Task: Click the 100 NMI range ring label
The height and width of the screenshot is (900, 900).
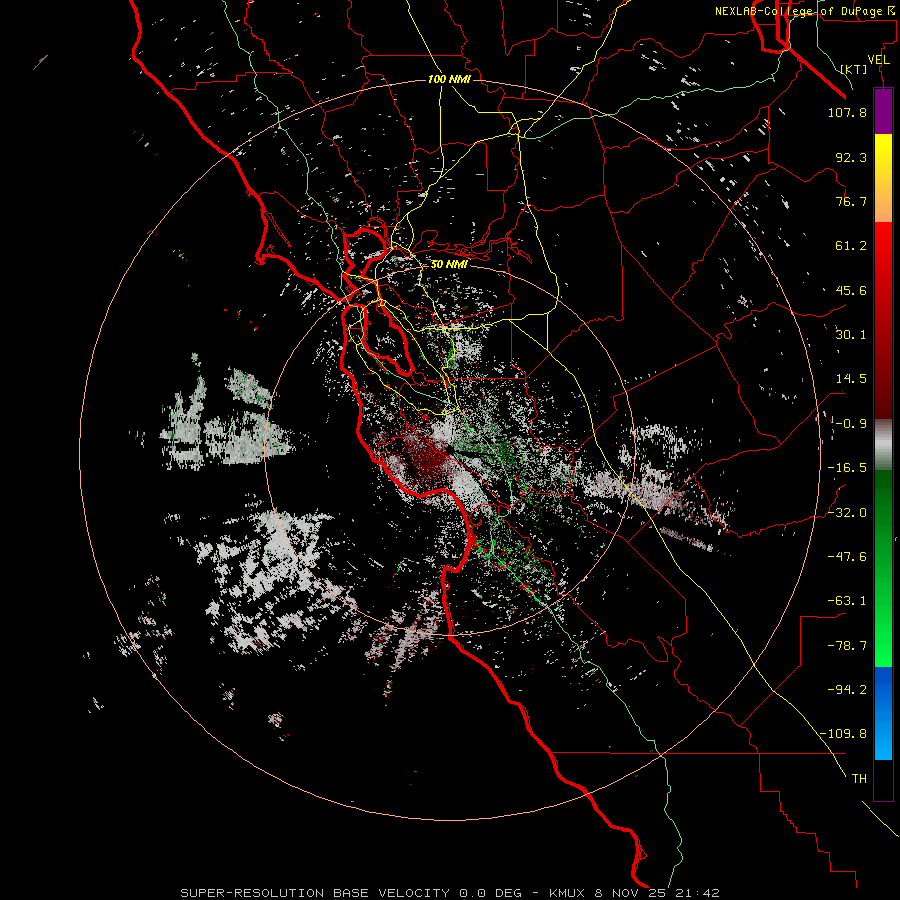Action: (449, 79)
